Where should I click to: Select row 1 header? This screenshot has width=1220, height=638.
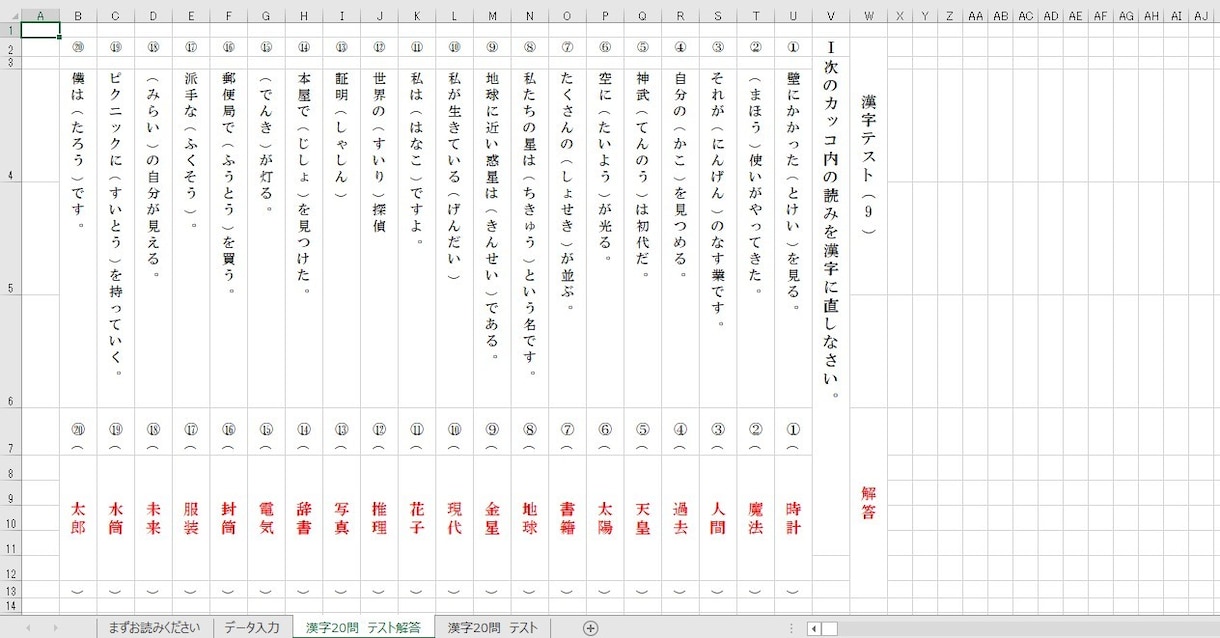point(10,30)
